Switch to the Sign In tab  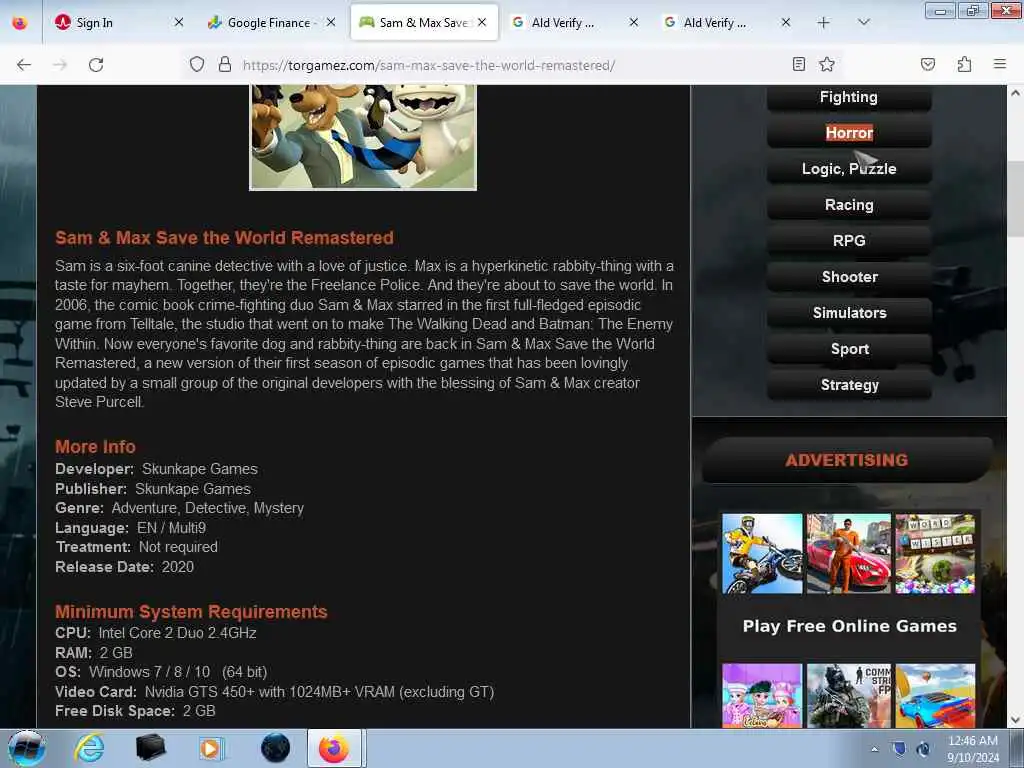click(118, 23)
